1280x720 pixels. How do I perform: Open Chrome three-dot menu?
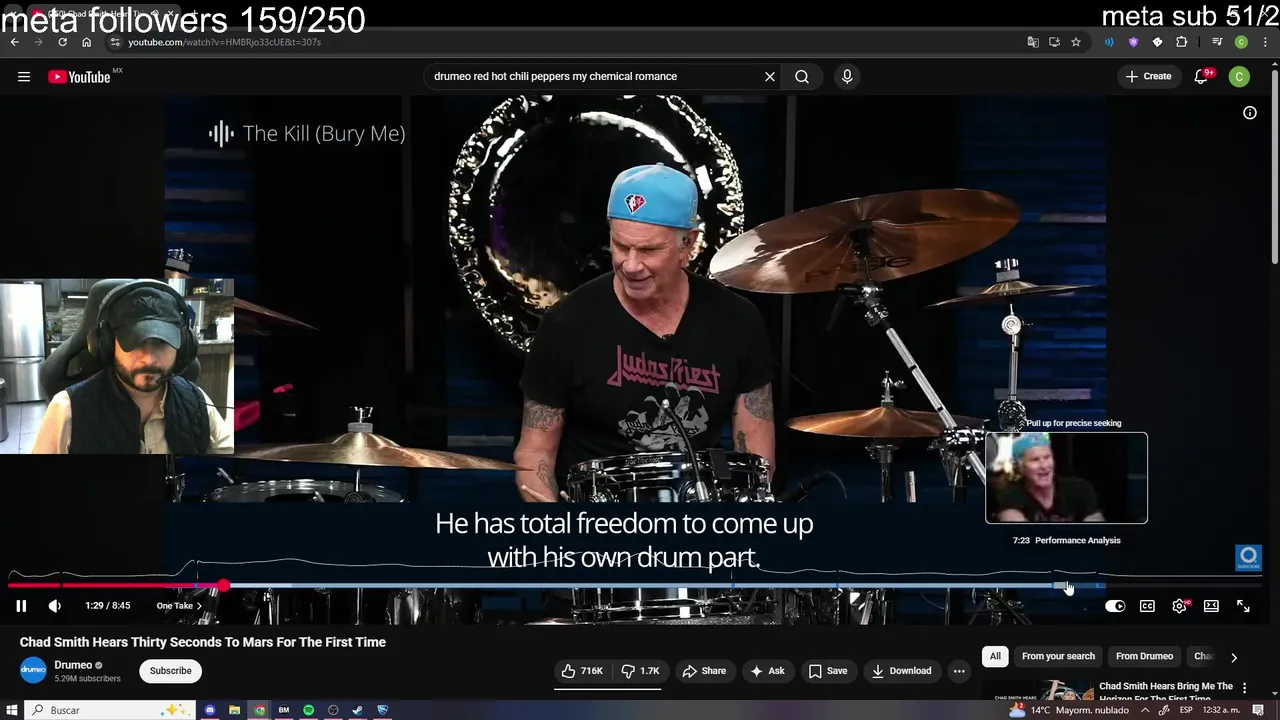1266,42
